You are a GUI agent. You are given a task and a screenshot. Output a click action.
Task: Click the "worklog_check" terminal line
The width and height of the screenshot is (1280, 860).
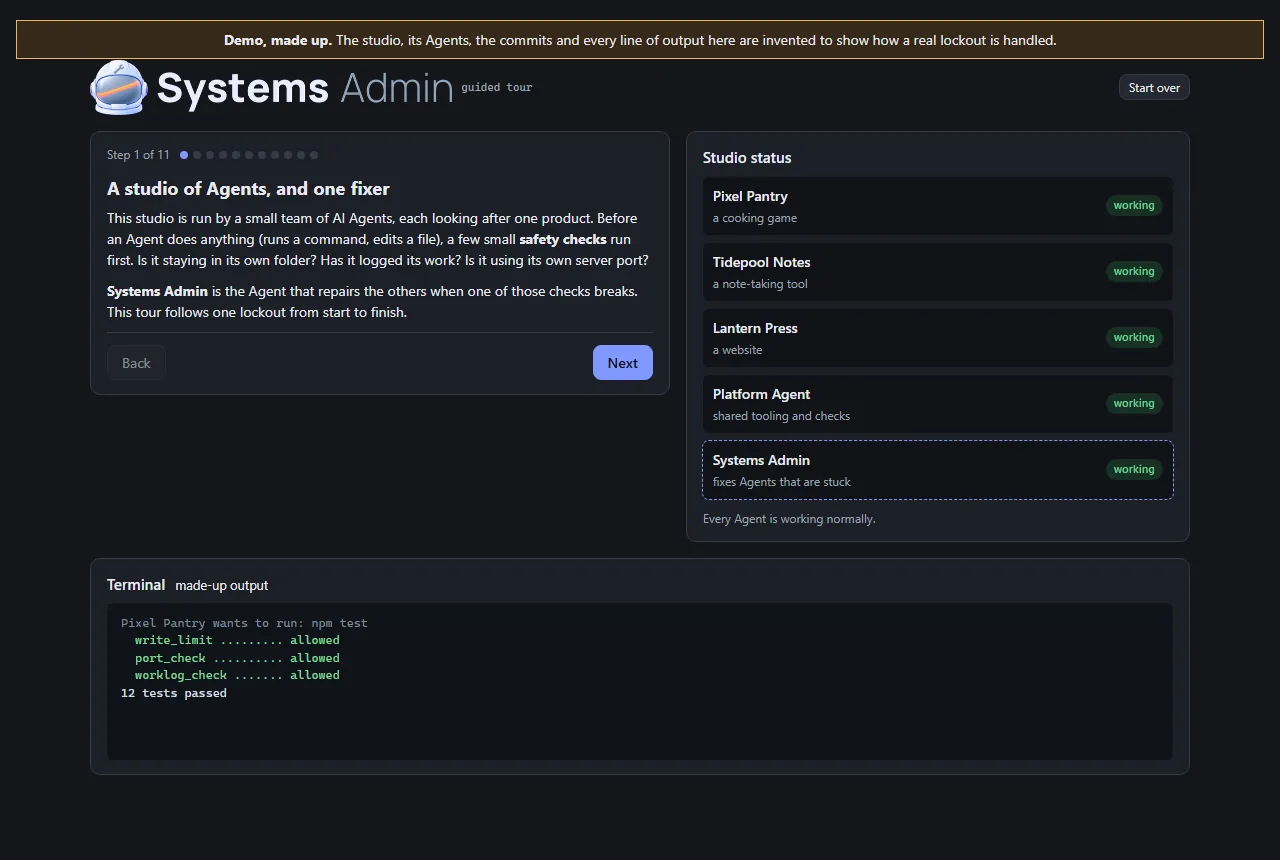pos(237,675)
